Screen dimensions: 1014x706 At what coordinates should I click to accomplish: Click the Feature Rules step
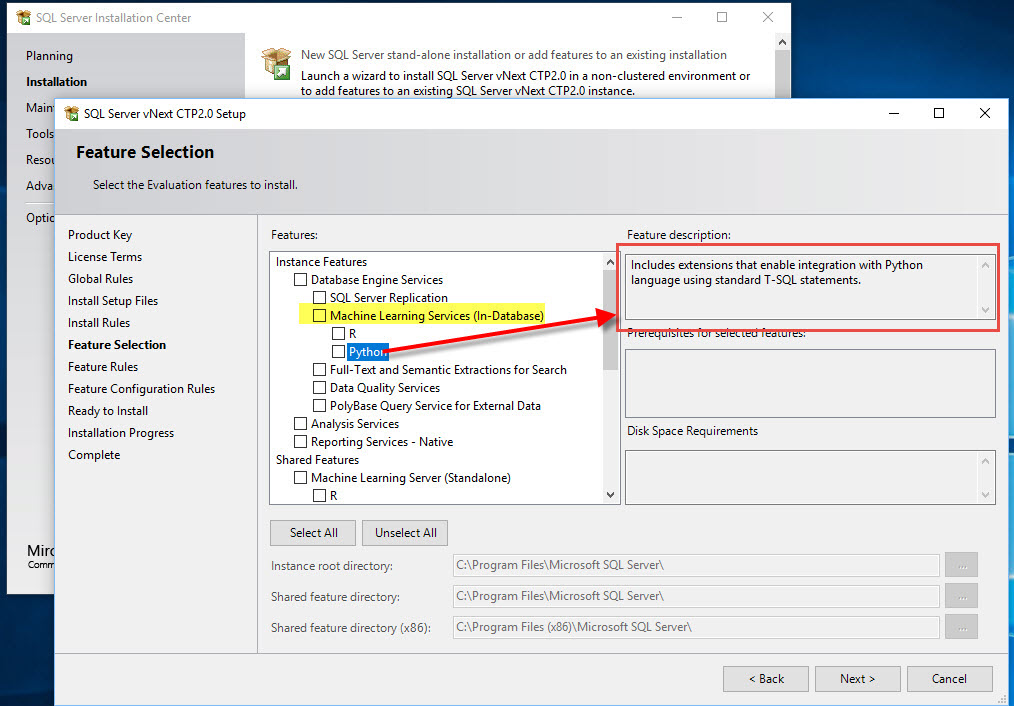coord(103,367)
